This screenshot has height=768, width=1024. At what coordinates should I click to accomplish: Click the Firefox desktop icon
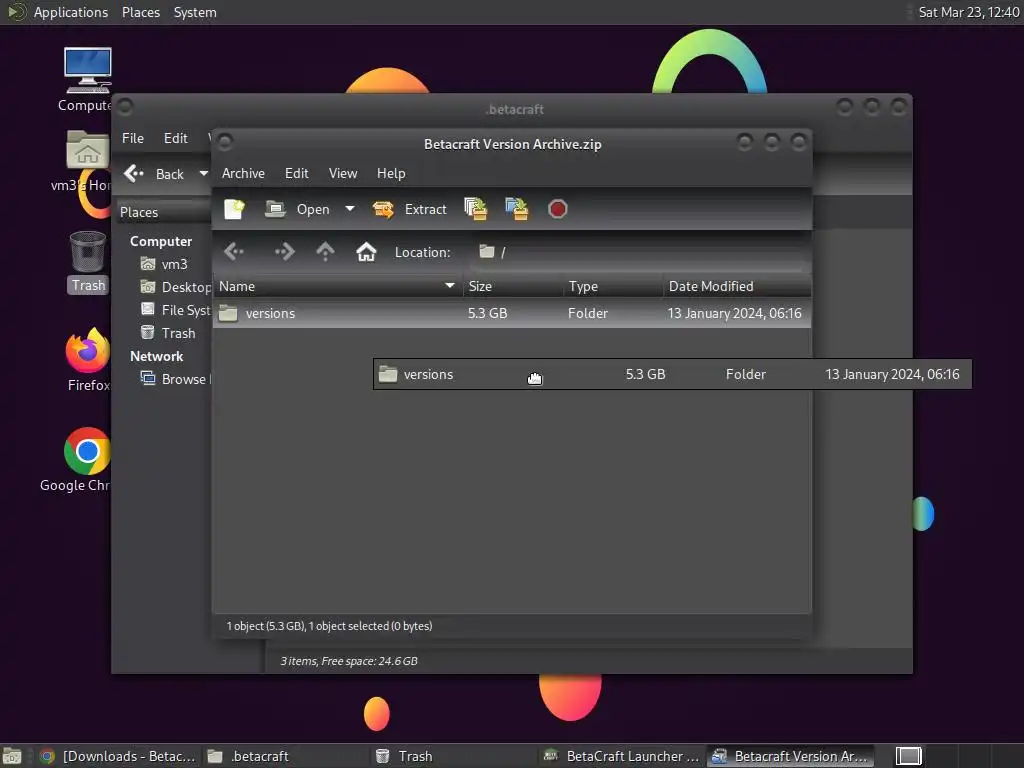point(88,359)
